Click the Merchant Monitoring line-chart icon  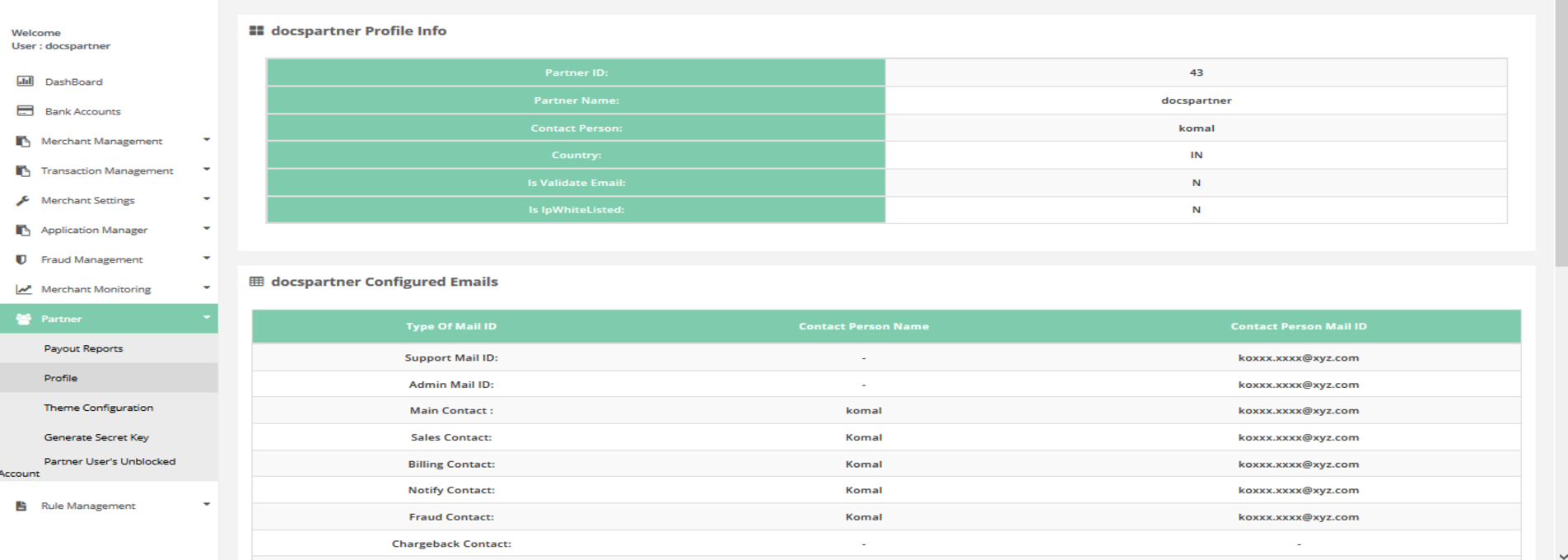click(x=24, y=289)
